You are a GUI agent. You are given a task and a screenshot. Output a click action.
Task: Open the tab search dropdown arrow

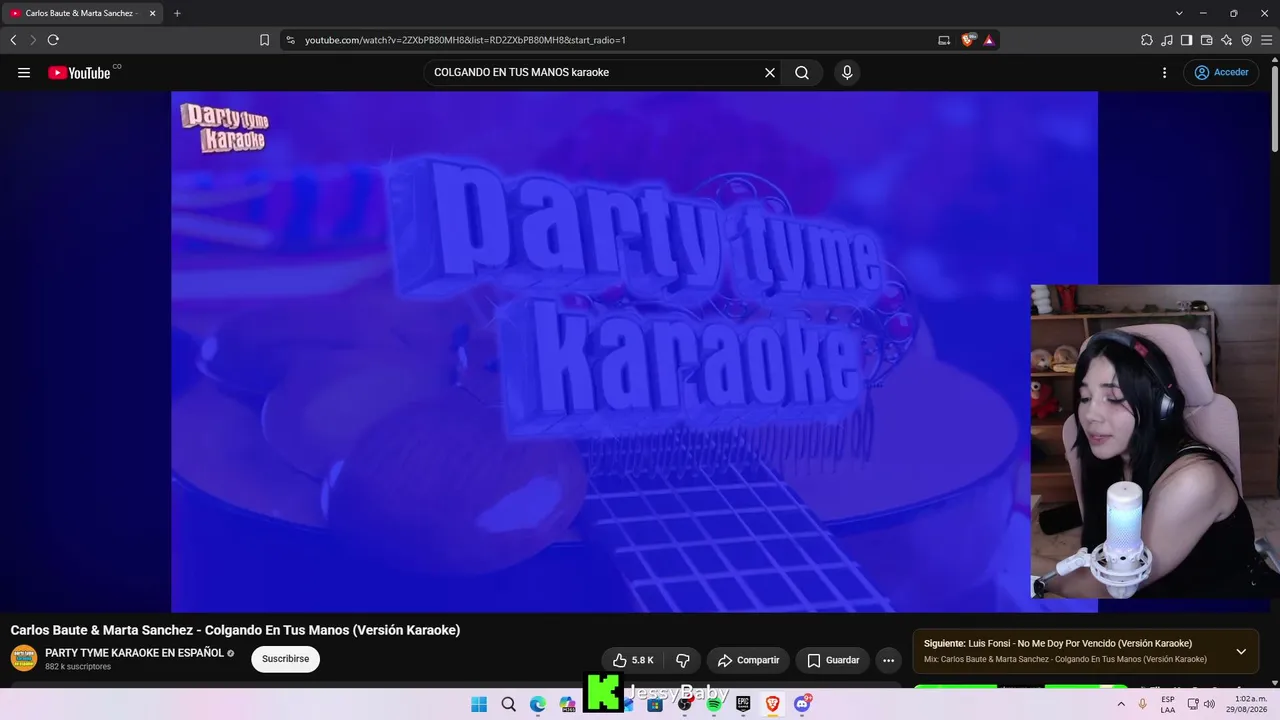coord(1179,13)
